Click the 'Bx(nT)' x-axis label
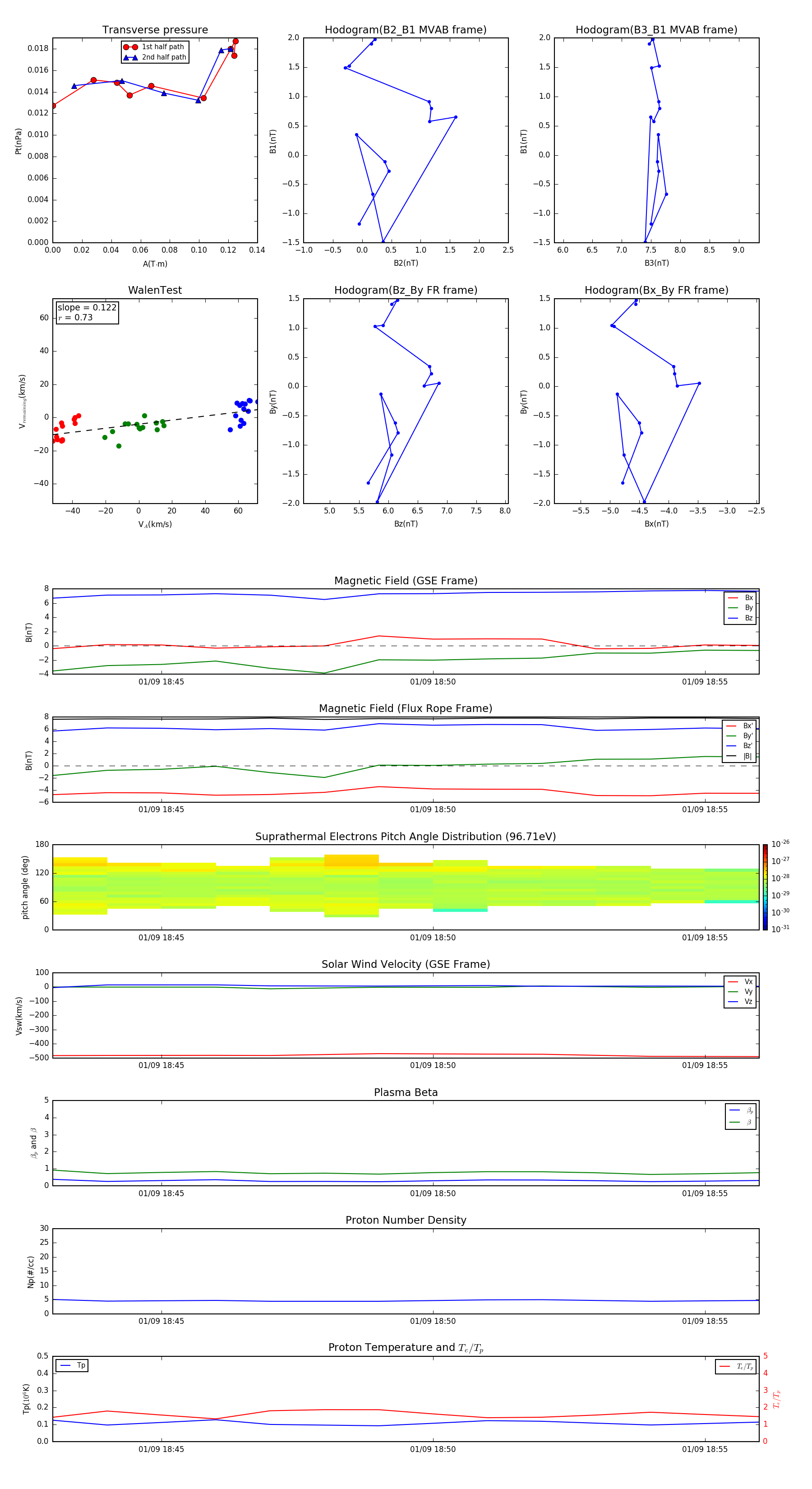Viewport: 812px width, 1489px height. 656,524
